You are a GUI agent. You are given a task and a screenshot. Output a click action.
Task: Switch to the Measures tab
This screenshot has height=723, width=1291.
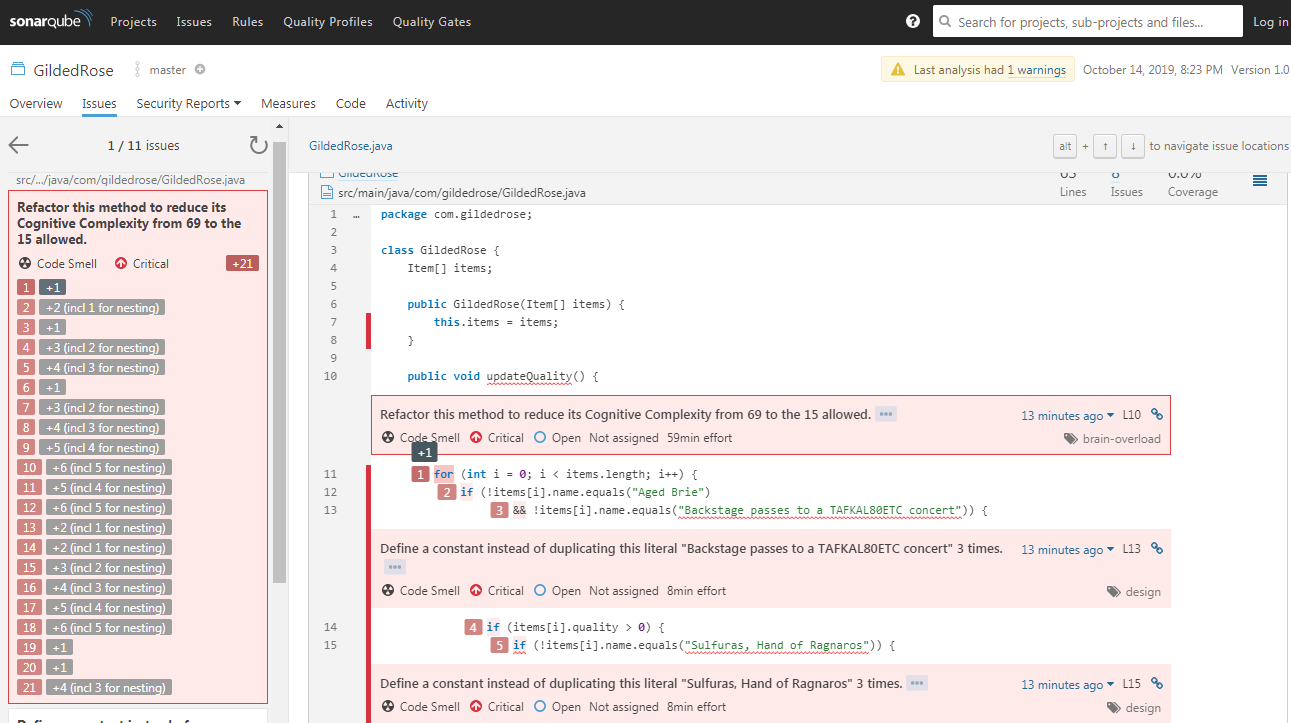point(288,103)
